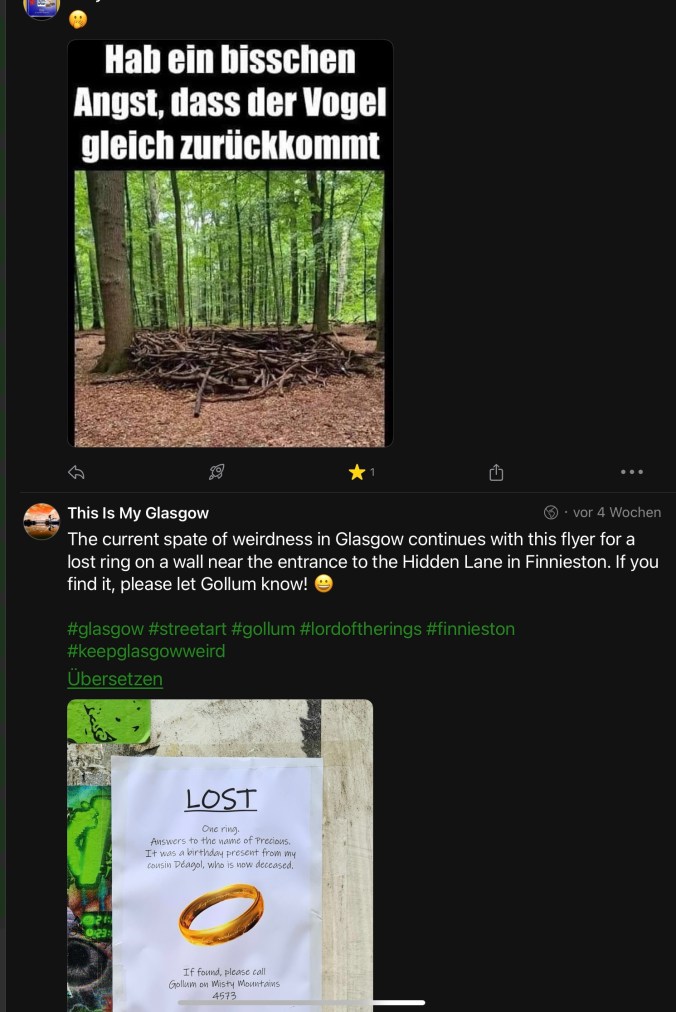This screenshot has width=676, height=1012.
Task: Open the three-dot more options menu
Action: tap(632, 472)
